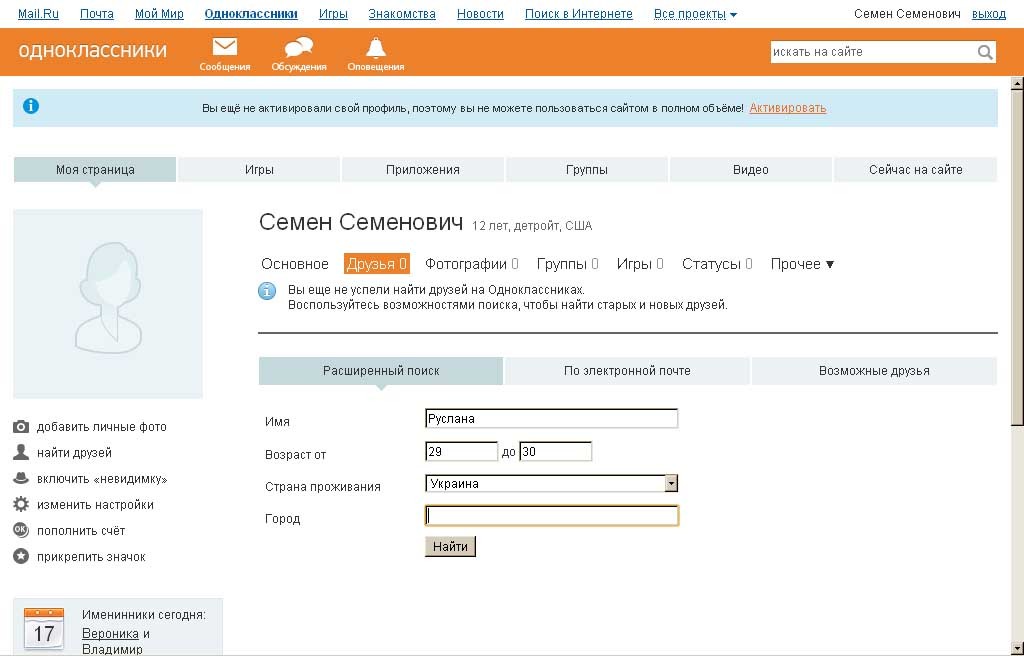Open the Друзья 0 profile section
1024x656 pixels.
pos(377,264)
